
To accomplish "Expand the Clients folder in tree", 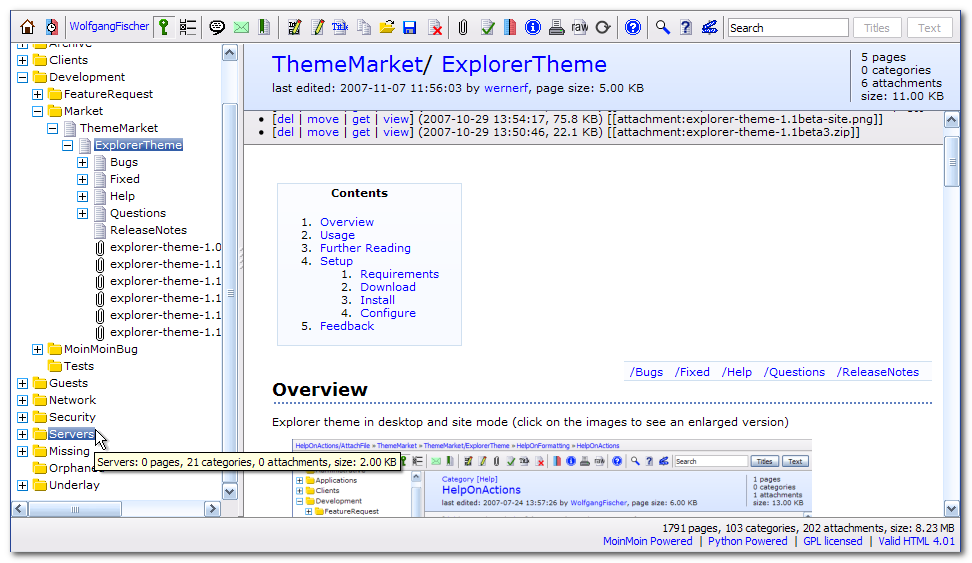I will 23,60.
